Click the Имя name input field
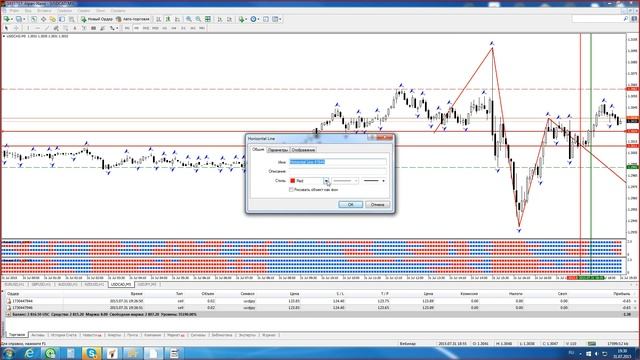 pos(338,162)
